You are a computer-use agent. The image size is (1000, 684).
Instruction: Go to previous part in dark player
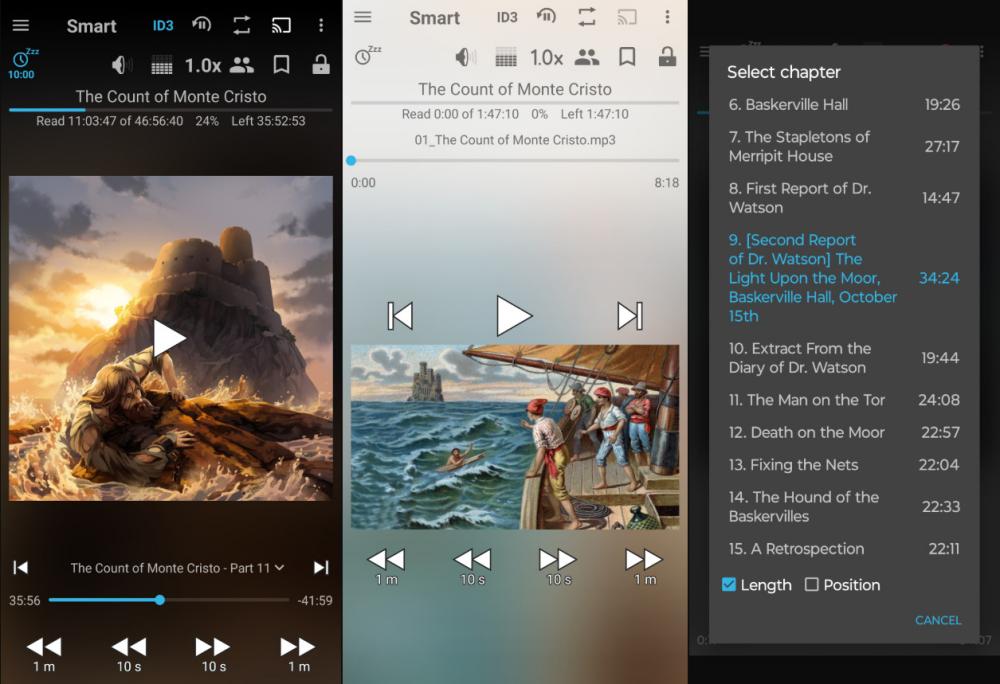(x=20, y=567)
